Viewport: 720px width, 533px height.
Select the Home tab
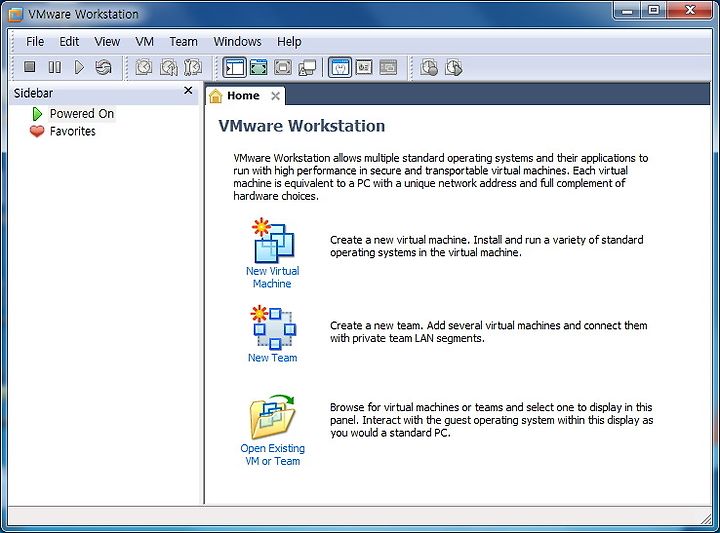[x=243, y=95]
